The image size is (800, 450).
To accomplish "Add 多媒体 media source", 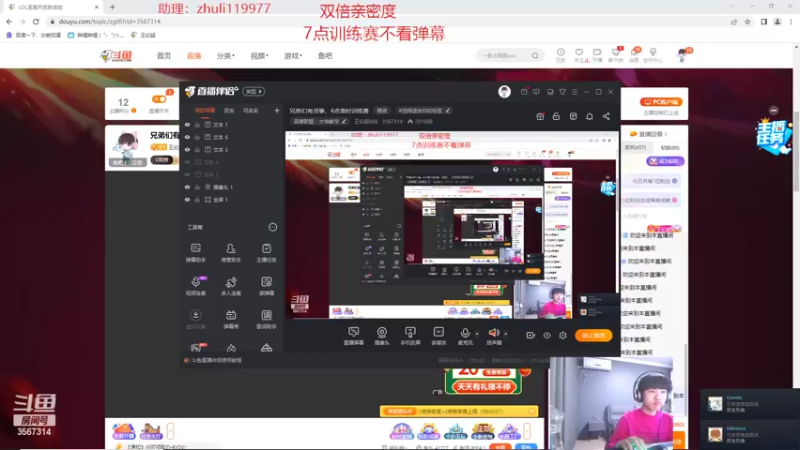I will click(438, 336).
